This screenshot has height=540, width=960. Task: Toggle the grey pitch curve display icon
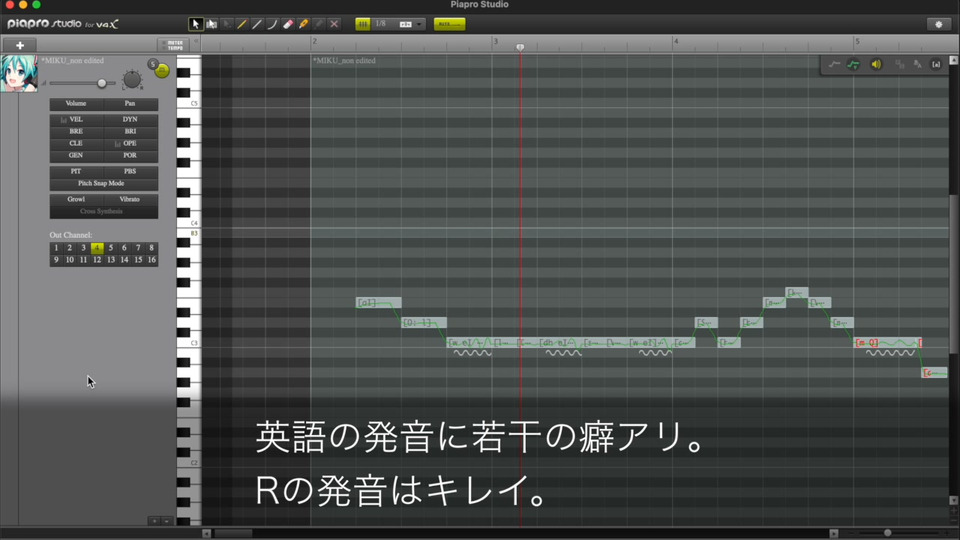pos(834,64)
